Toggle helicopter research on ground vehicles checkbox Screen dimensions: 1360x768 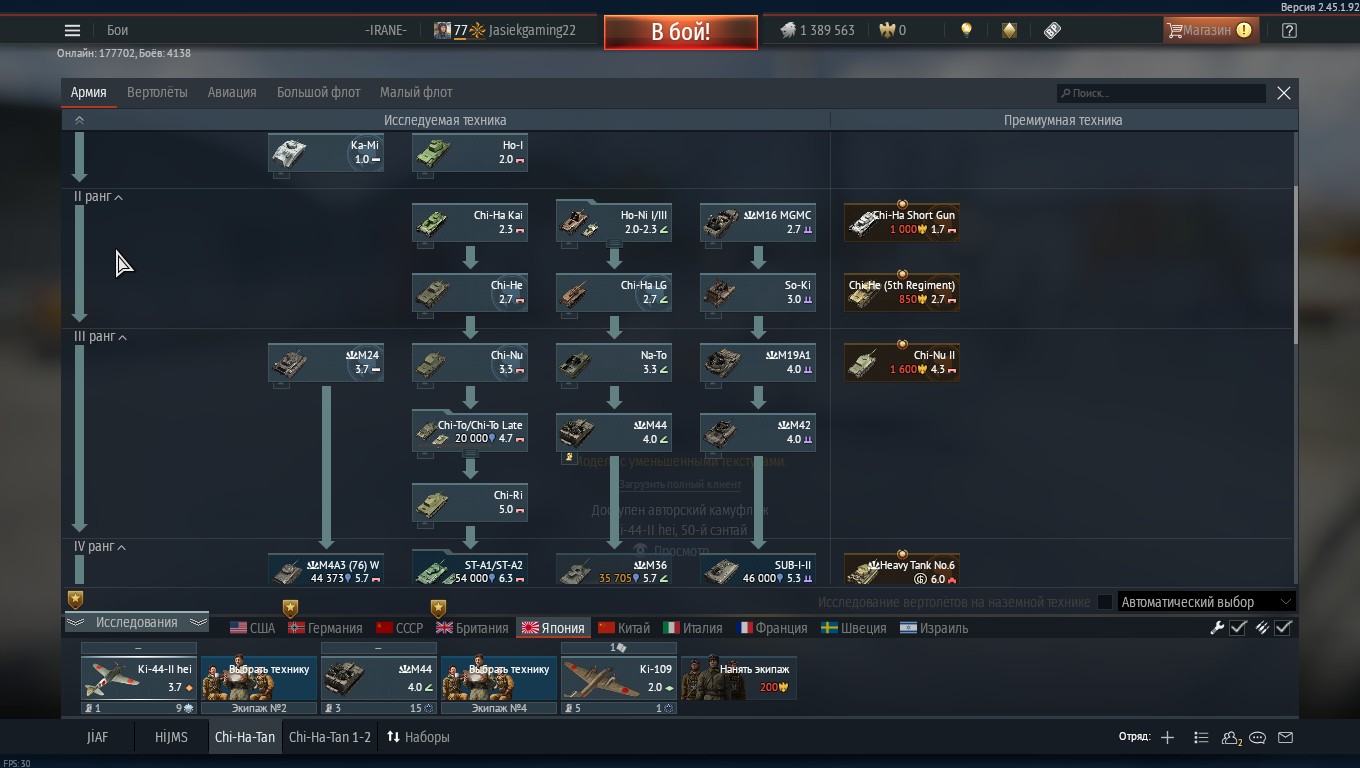click(1105, 602)
